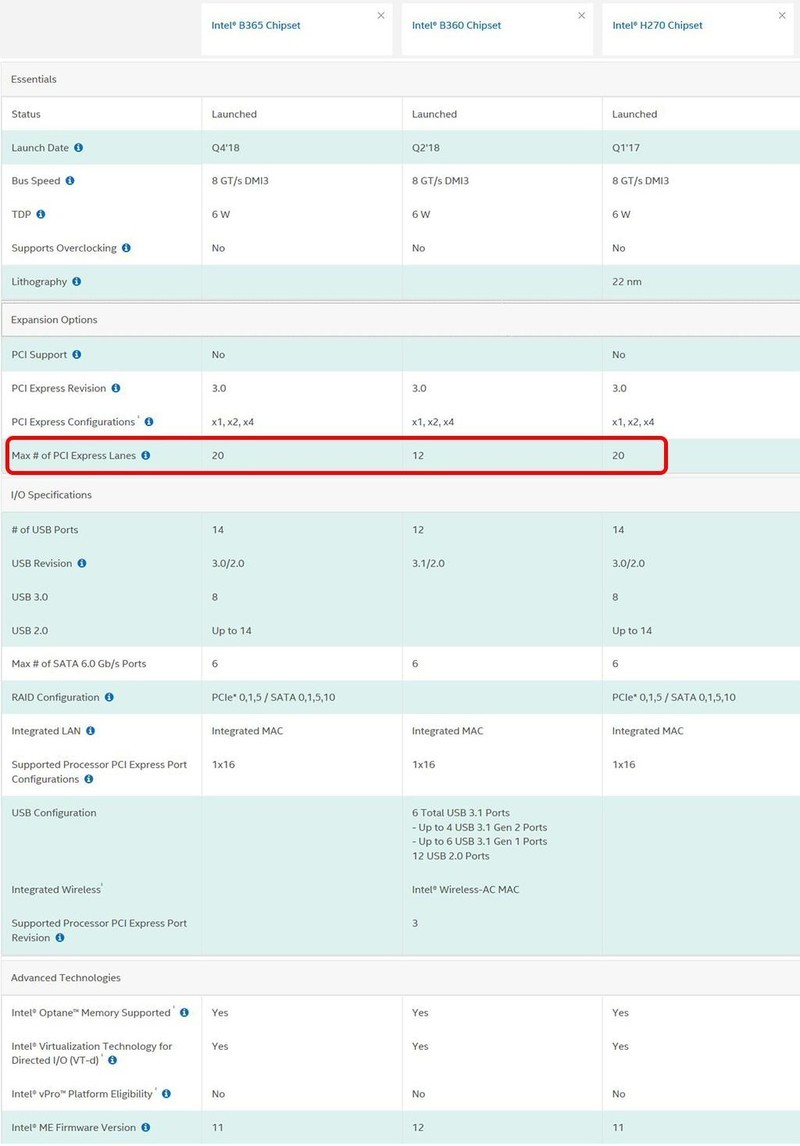
Task: Select the 22 nm lithography value
Action: pos(627,281)
